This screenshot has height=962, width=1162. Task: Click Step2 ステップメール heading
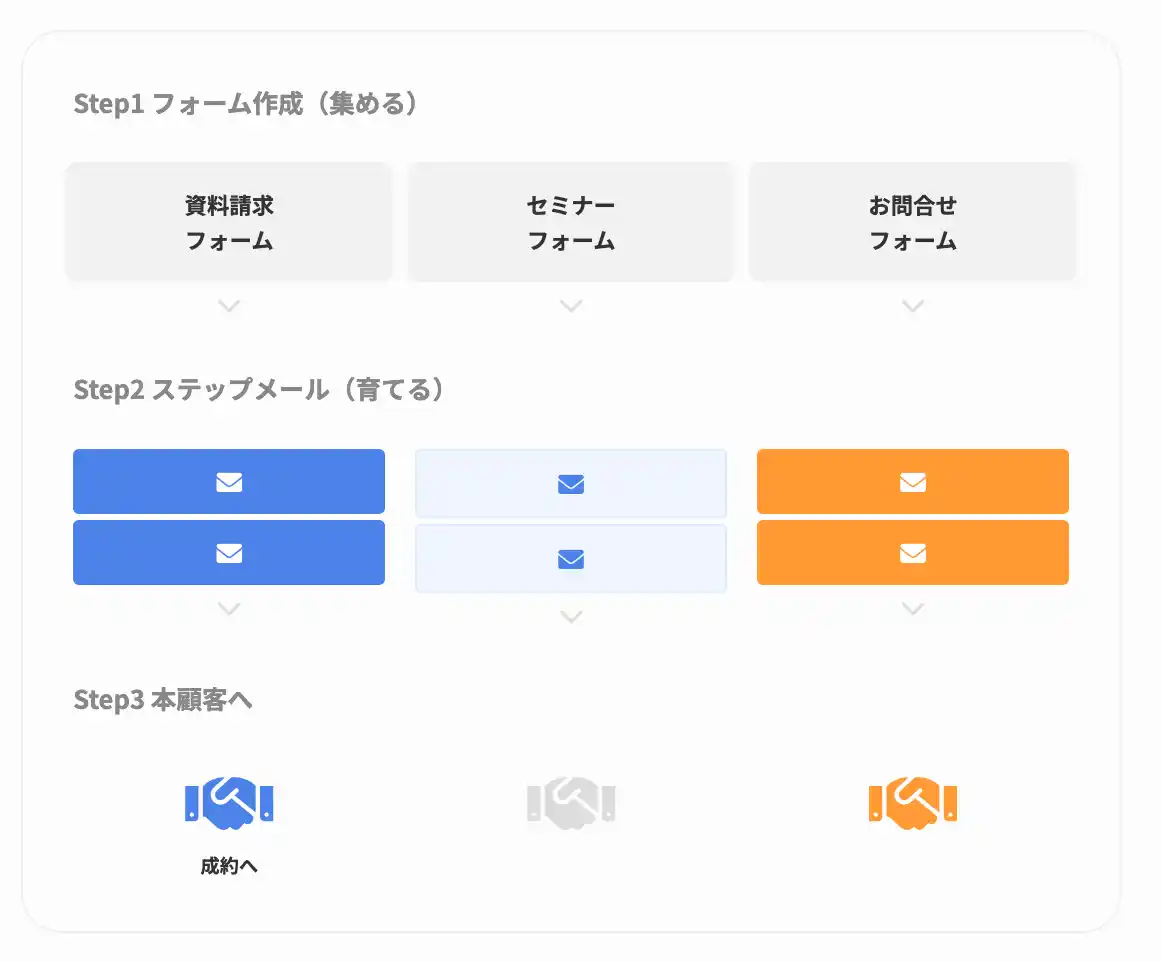pyautogui.click(x=258, y=390)
